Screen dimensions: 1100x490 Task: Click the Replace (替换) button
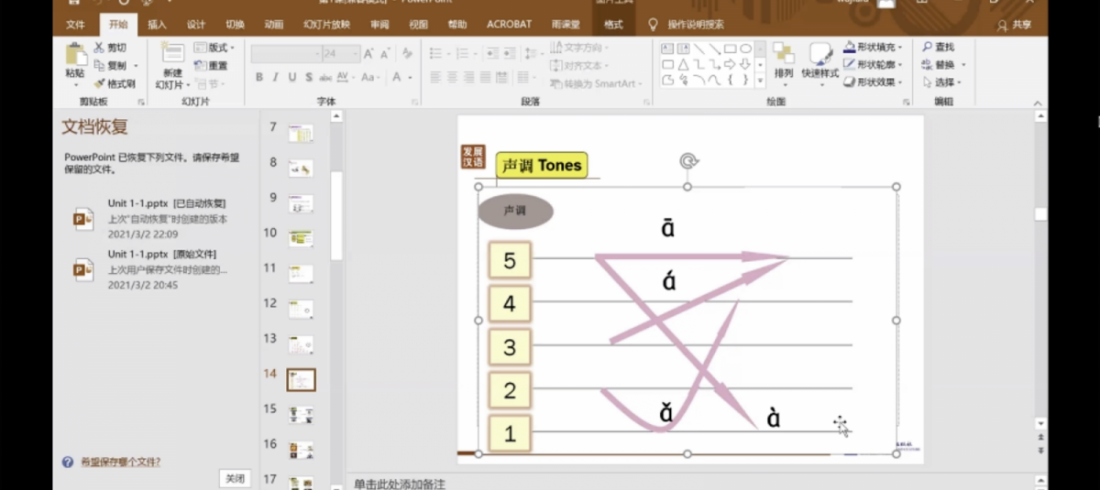[944, 65]
